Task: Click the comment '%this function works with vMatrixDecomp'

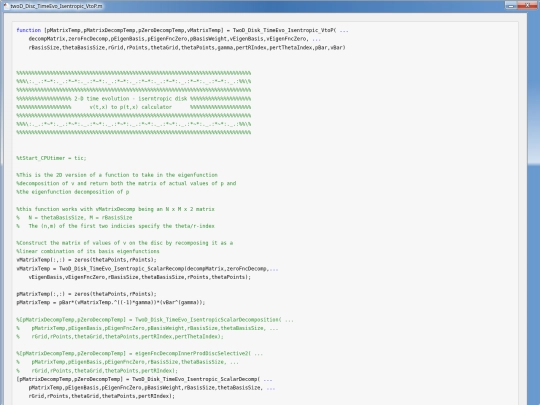Action: click(x=115, y=209)
